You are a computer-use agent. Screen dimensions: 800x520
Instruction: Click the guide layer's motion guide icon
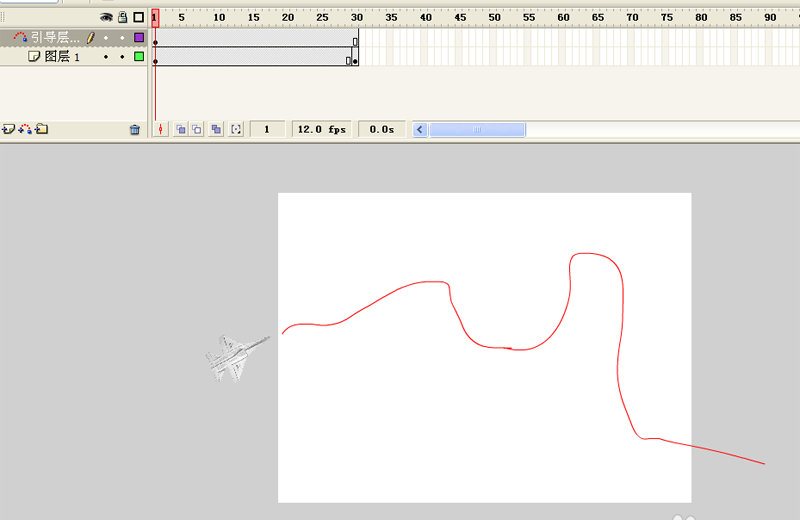tap(20, 37)
